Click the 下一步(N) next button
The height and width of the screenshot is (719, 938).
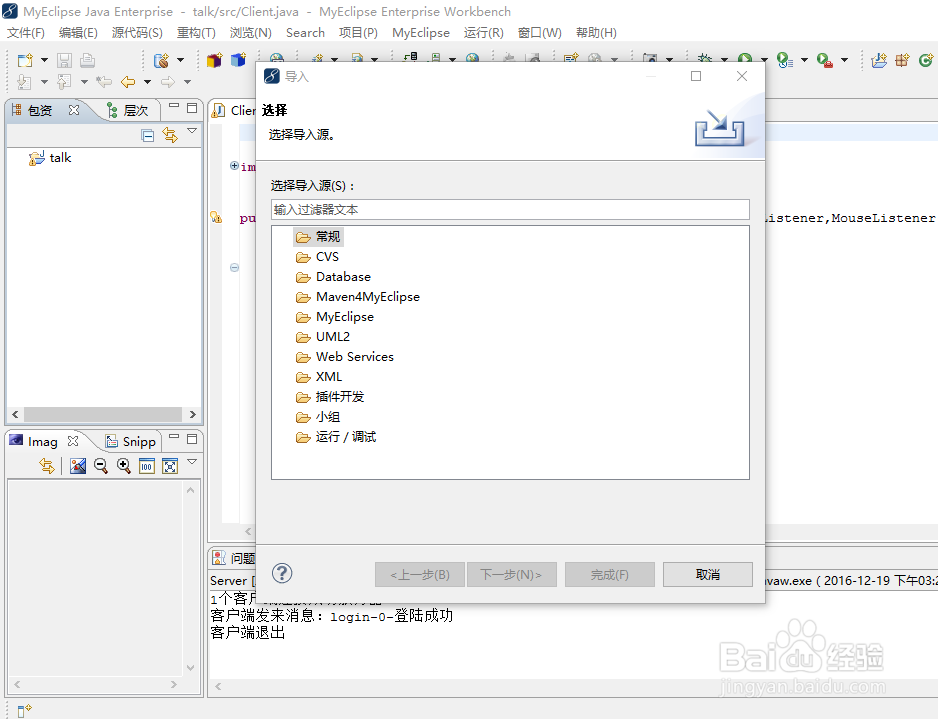tap(511, 575)
